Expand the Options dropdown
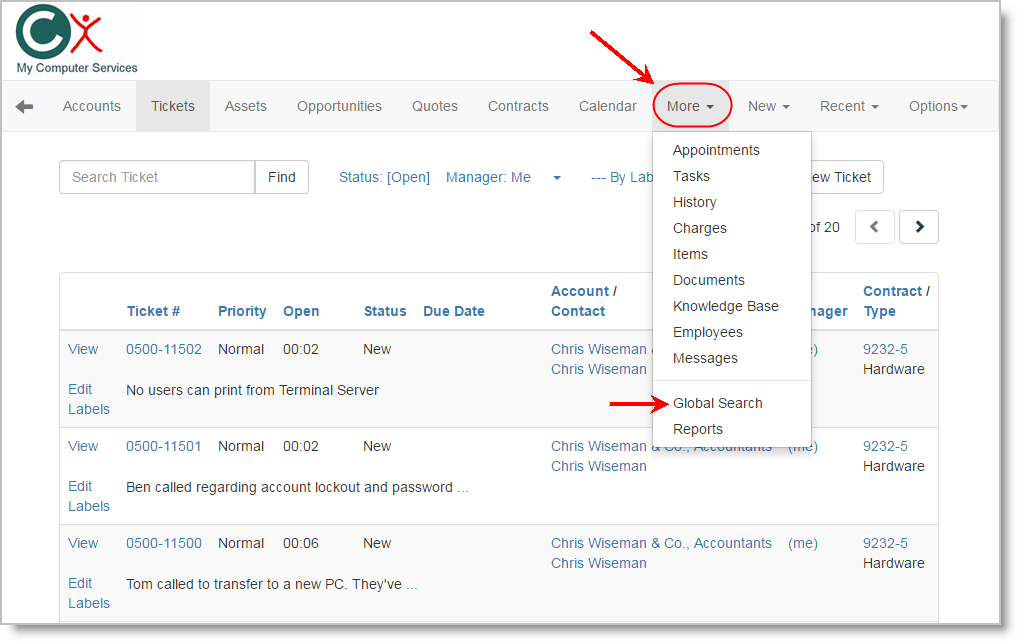The width and height of the screenshot is (1017, 641). tap(937, 106)
